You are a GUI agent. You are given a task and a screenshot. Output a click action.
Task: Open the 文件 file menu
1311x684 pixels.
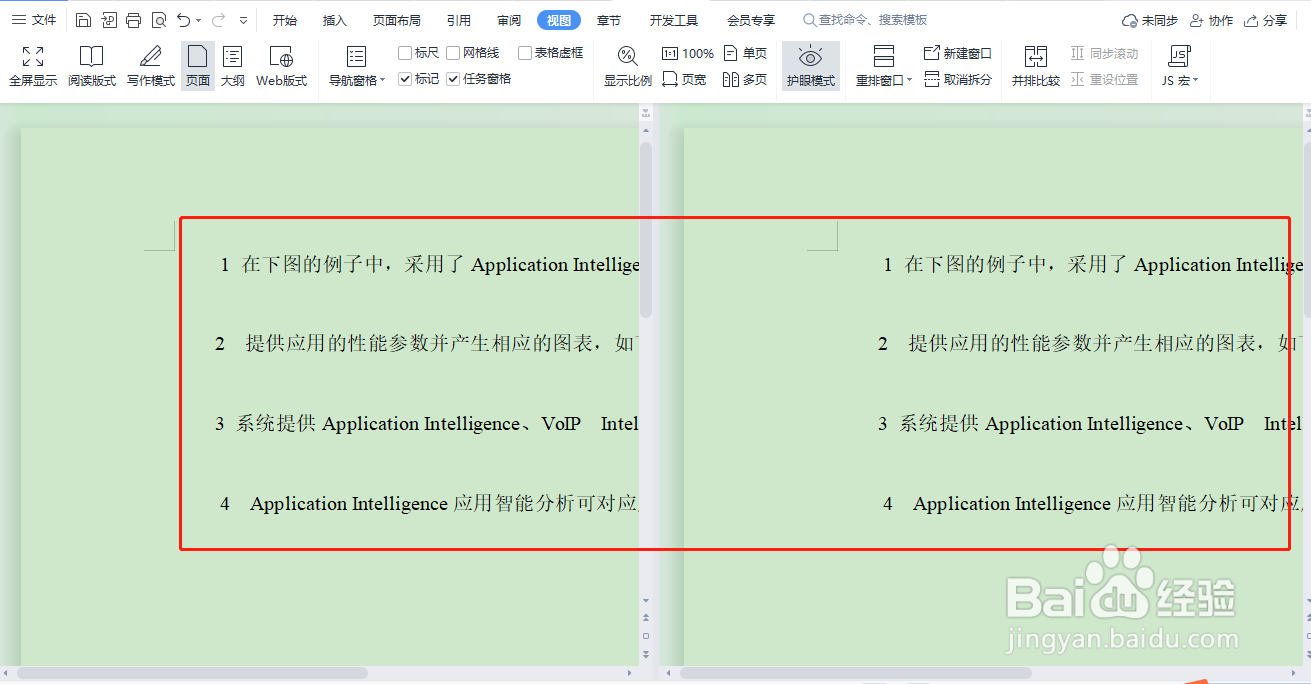tap(36, 19)
